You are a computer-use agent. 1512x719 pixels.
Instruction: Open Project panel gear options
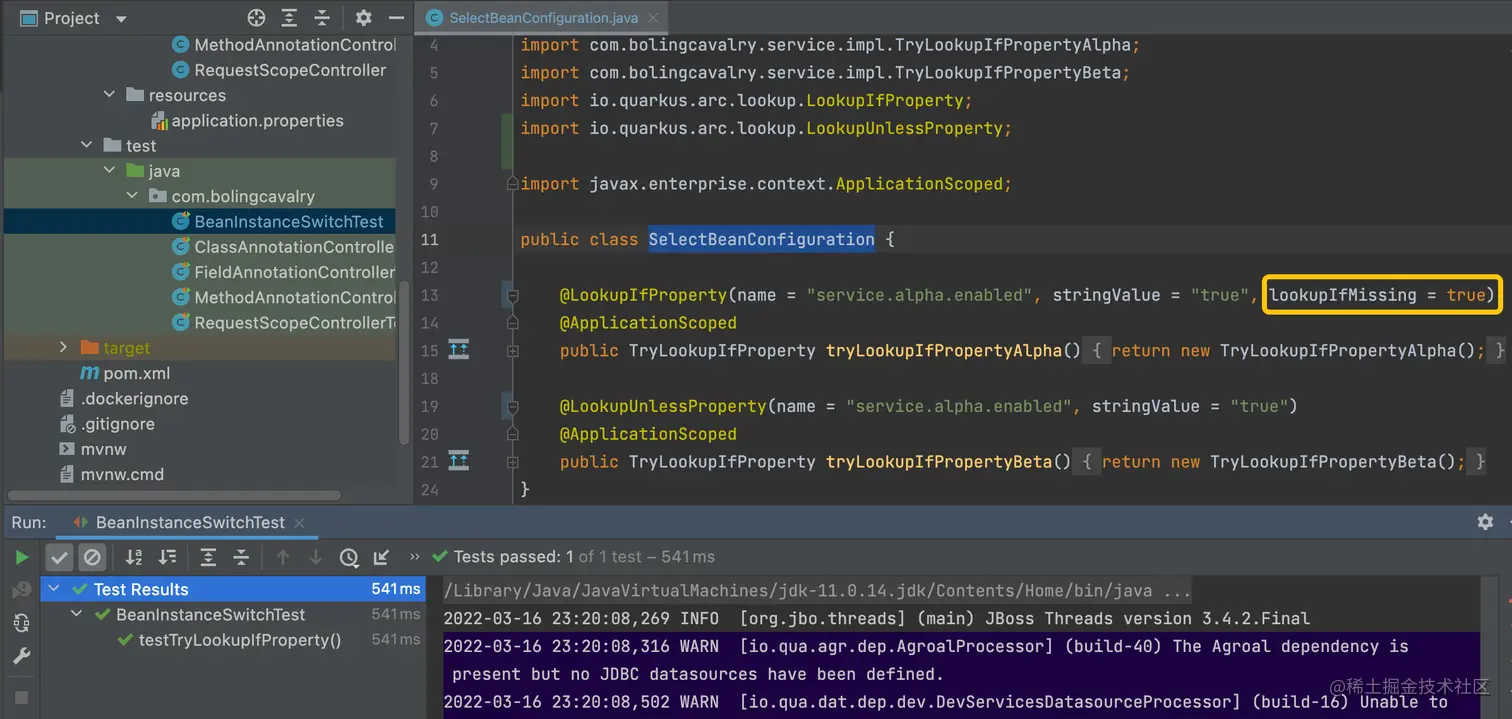[364, 18]
